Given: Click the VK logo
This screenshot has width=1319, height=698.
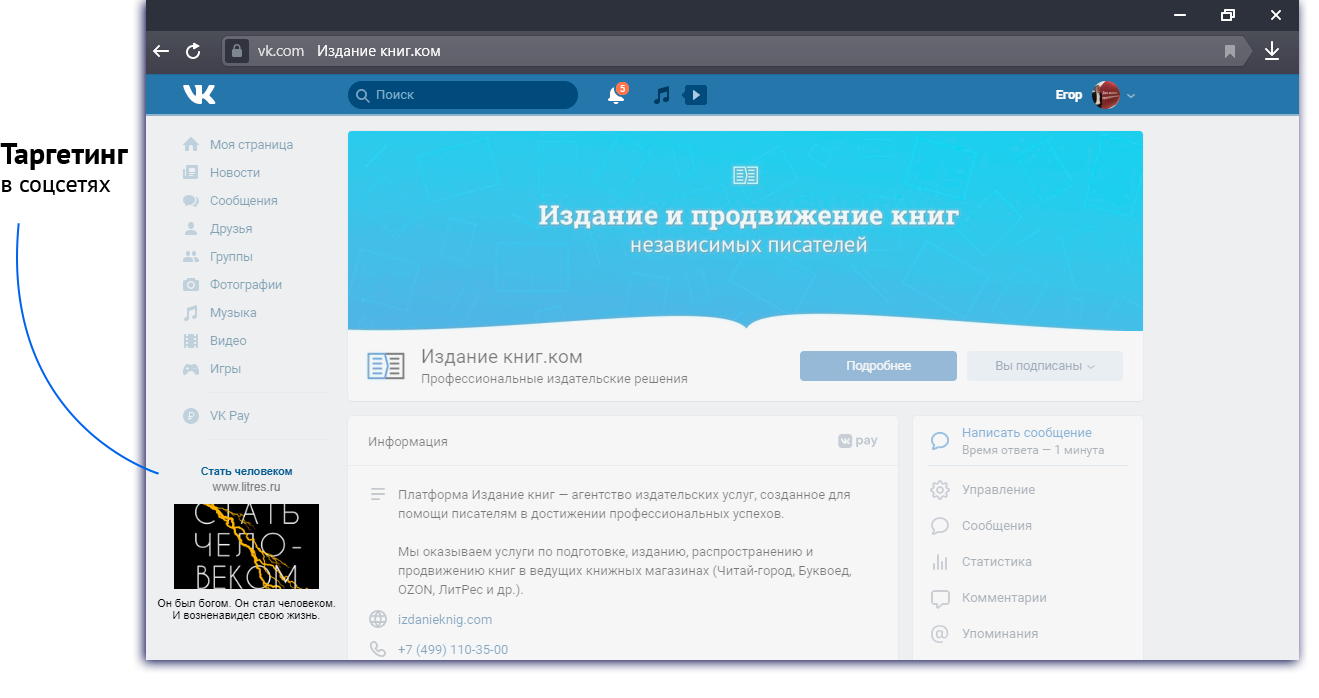Looking at the screenshot, I should coord(199,95).
